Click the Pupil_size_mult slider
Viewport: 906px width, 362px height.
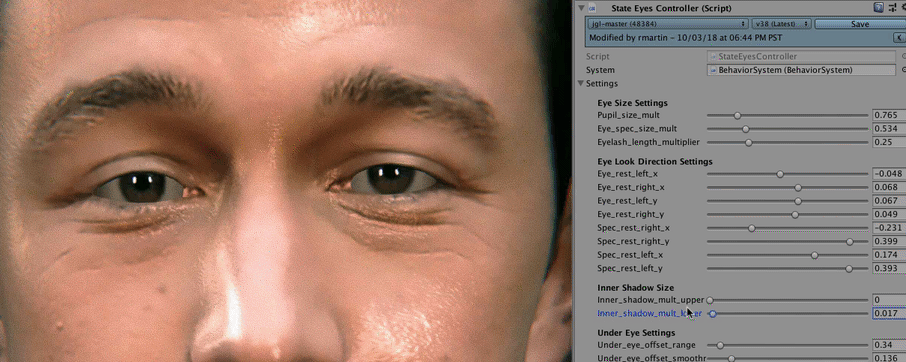(788, 115)
